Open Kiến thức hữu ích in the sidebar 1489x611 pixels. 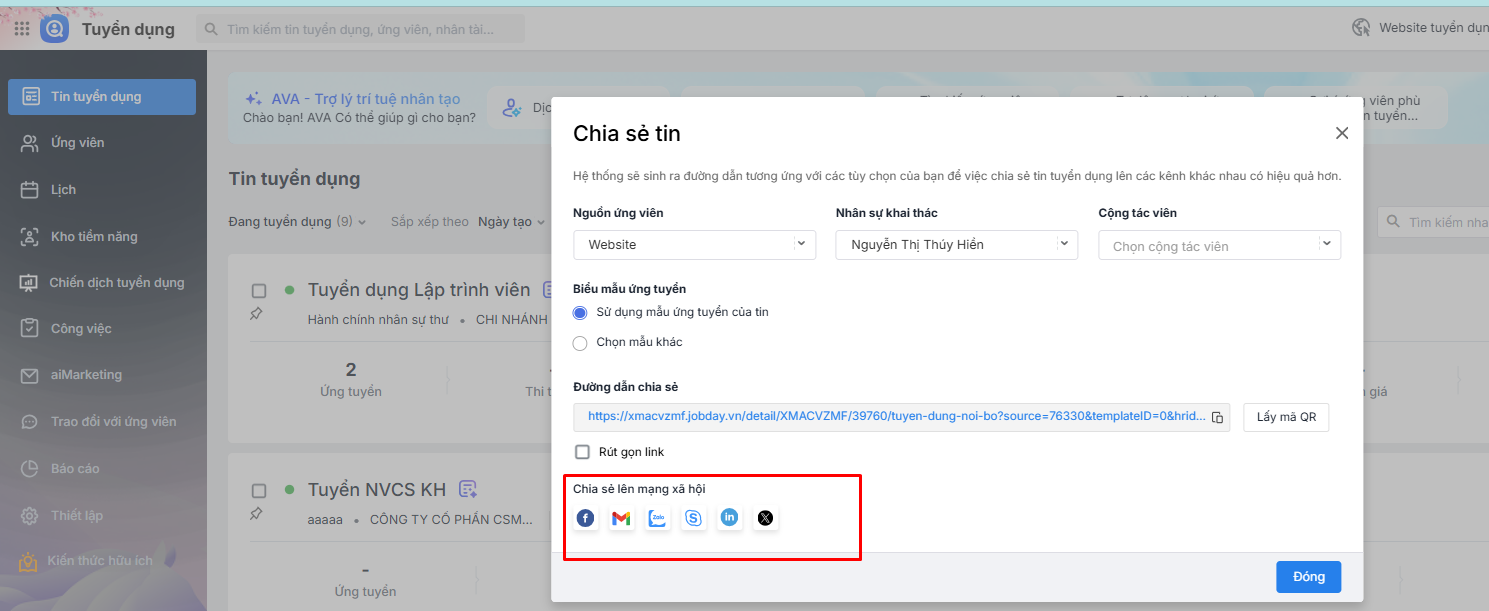(102, 561)
